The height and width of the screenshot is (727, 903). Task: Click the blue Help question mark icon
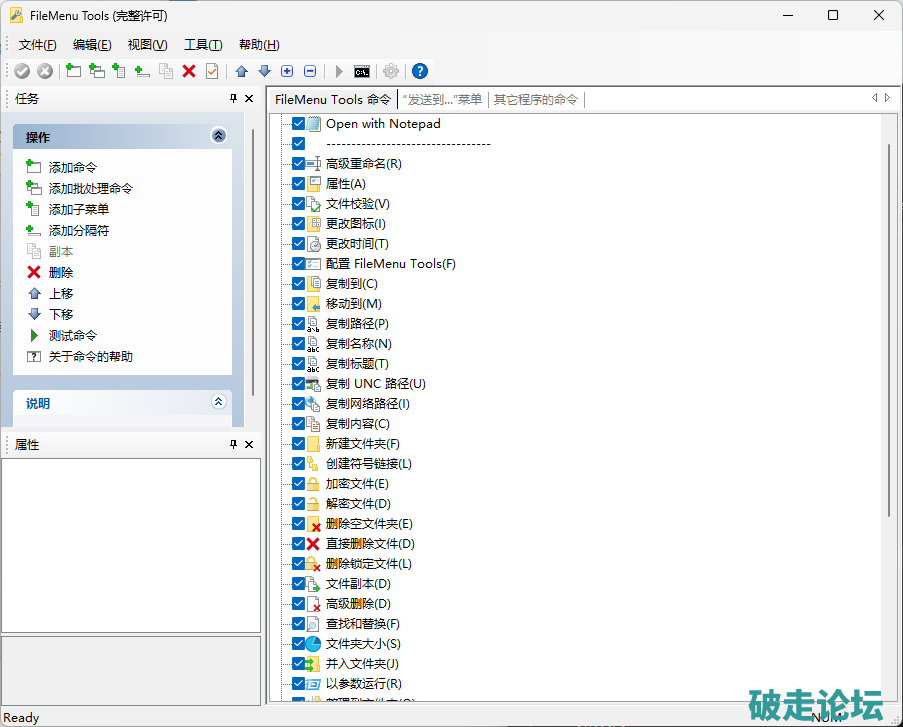pos(420,71)
